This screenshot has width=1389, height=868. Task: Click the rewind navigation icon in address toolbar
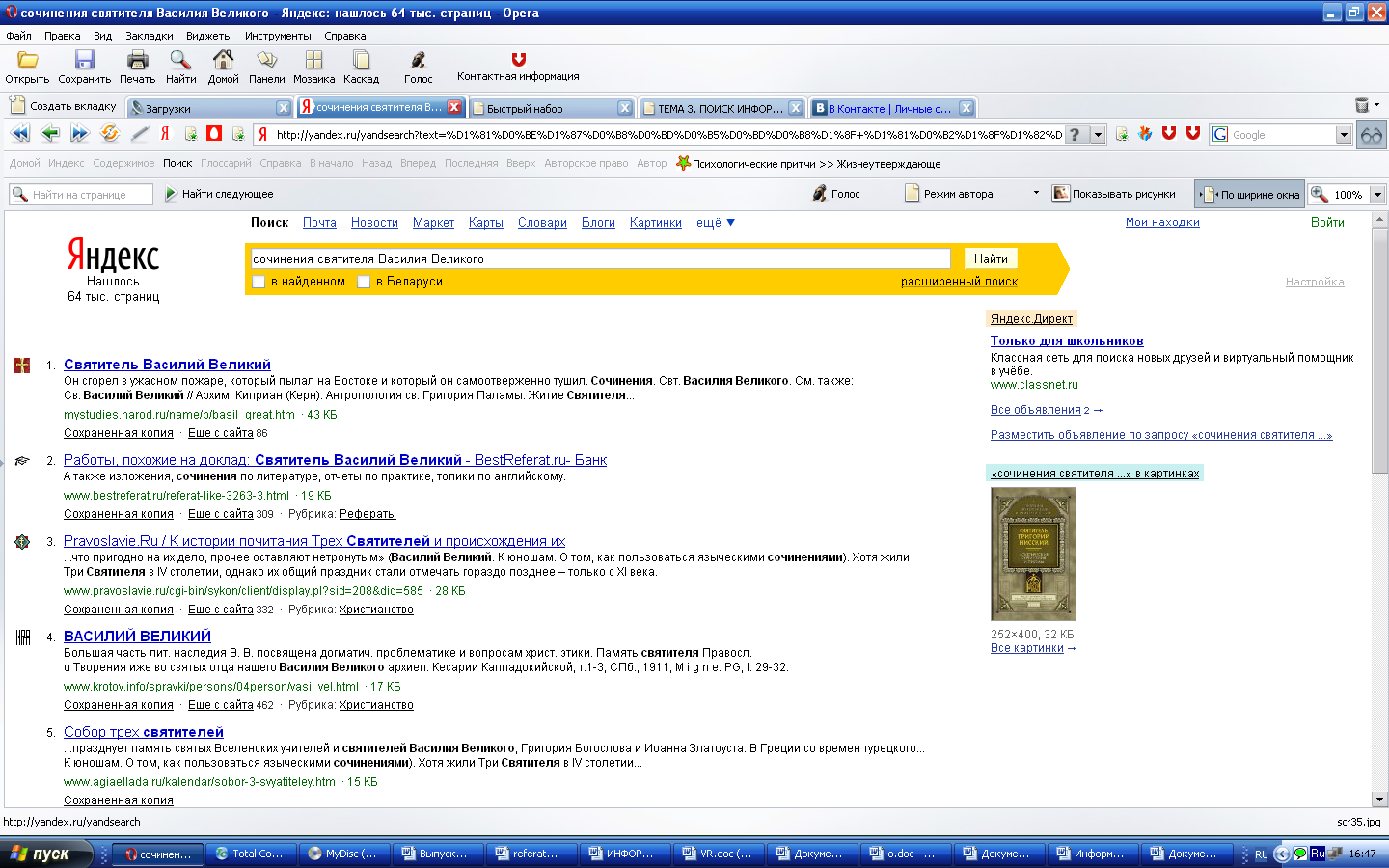[x=20, y=133]
